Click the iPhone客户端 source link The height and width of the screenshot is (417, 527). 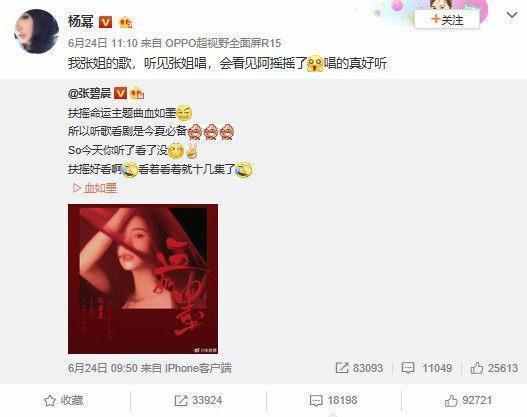click(x=198, y=368)
